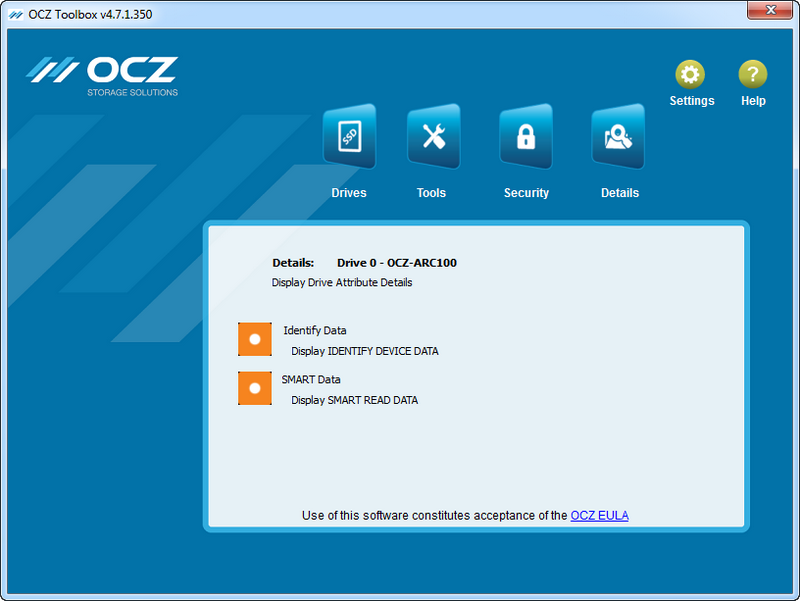The image size is (800, 601).
Task: Click the orange SMART Data button
Action: tap(255, 388)
